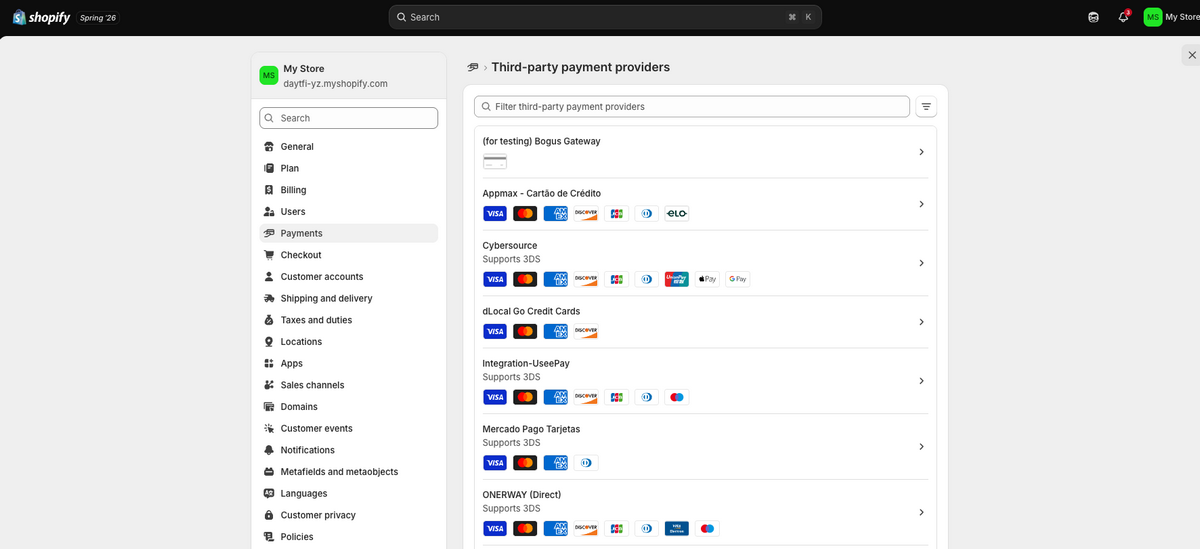Expand the dLocal Go row chevron

coord(921,322)
